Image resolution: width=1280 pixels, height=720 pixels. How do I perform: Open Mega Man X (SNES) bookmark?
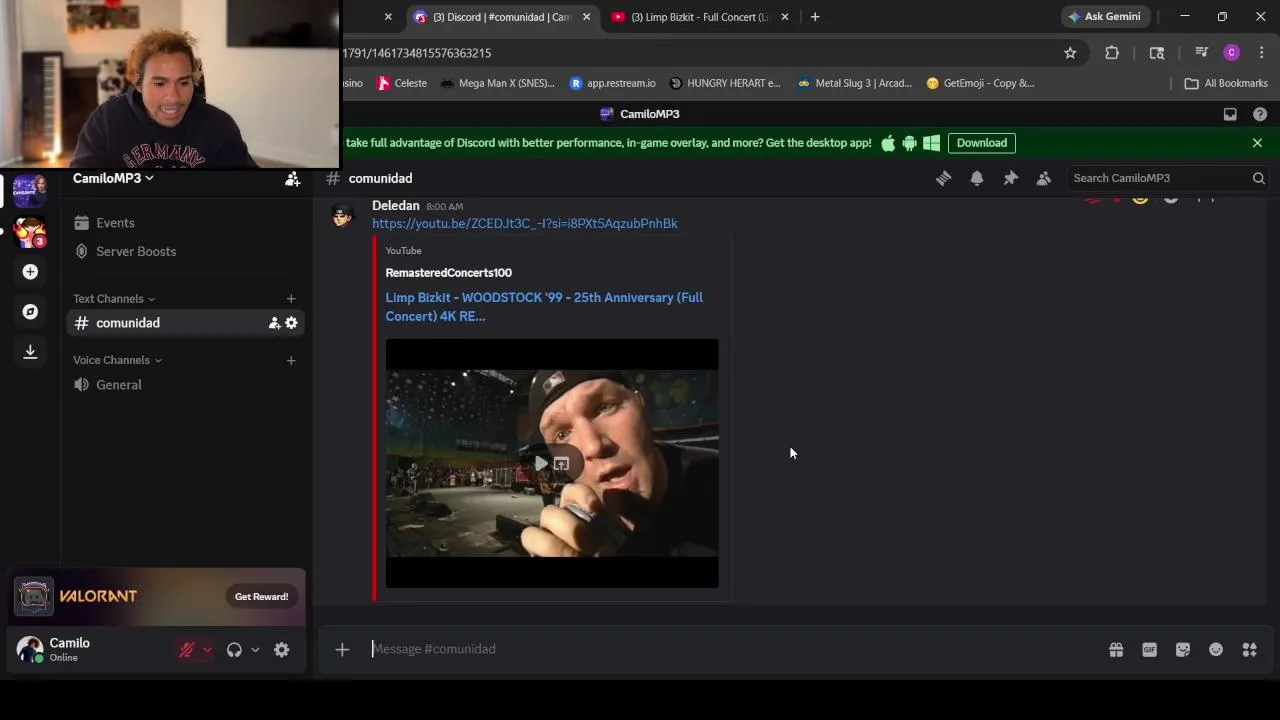[497, 83]
